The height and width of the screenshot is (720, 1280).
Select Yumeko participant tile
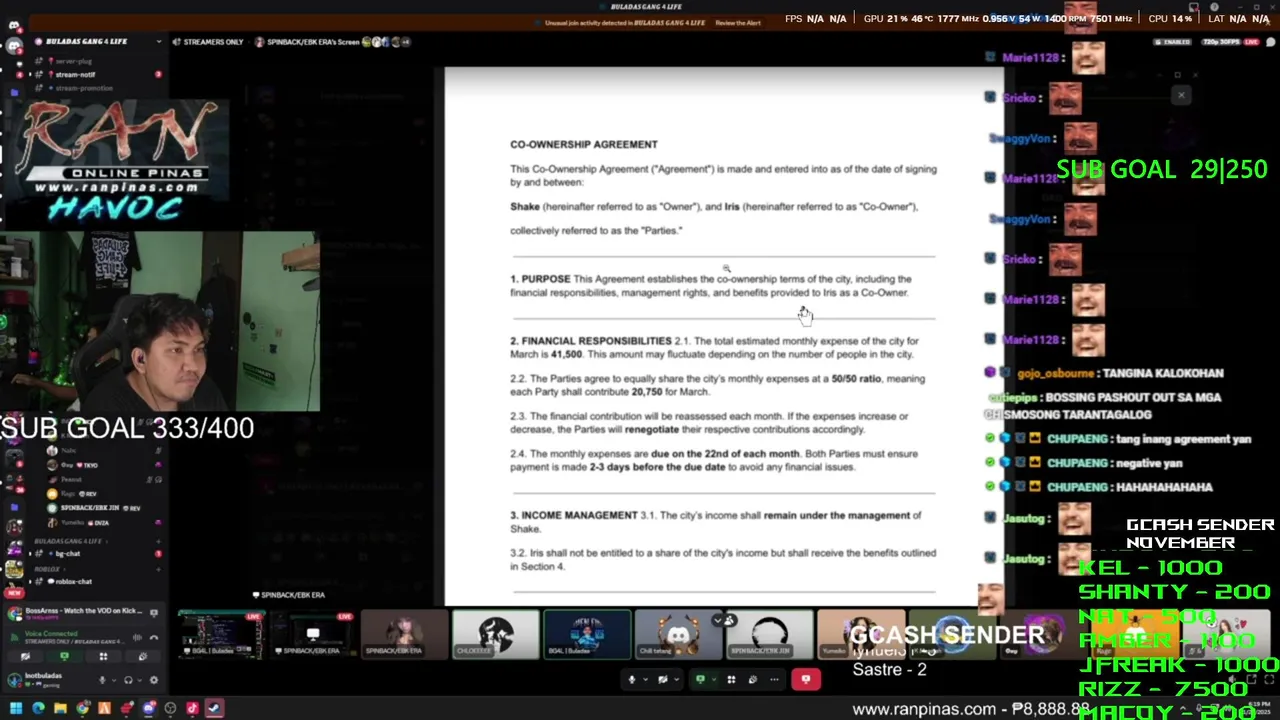pyautogui.click(x=860, y=635)
